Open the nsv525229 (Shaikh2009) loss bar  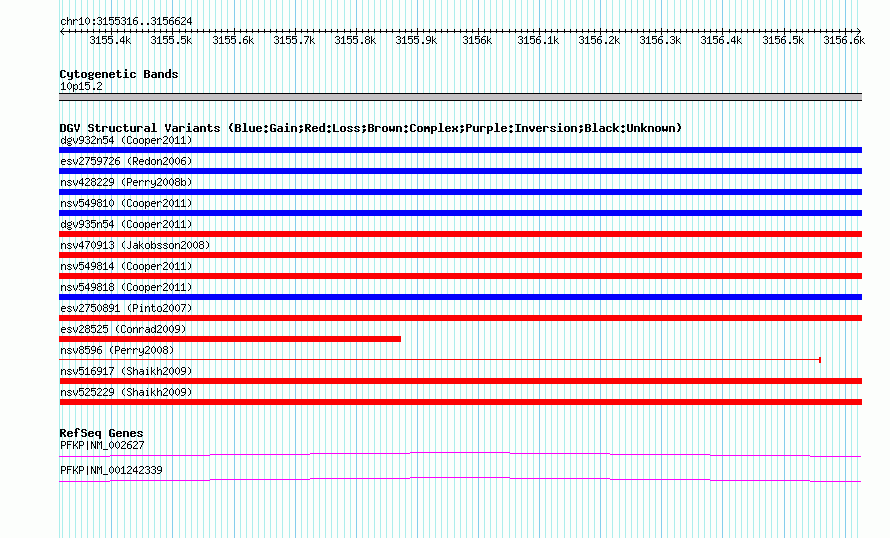(x=460, y=402)
